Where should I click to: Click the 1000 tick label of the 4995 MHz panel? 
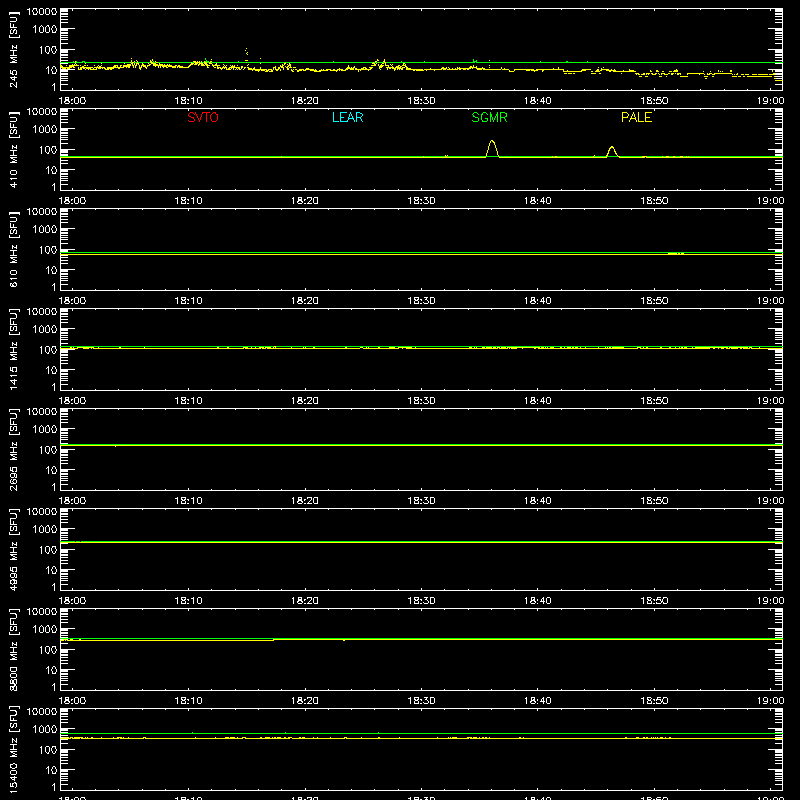[x=45, y=530]
